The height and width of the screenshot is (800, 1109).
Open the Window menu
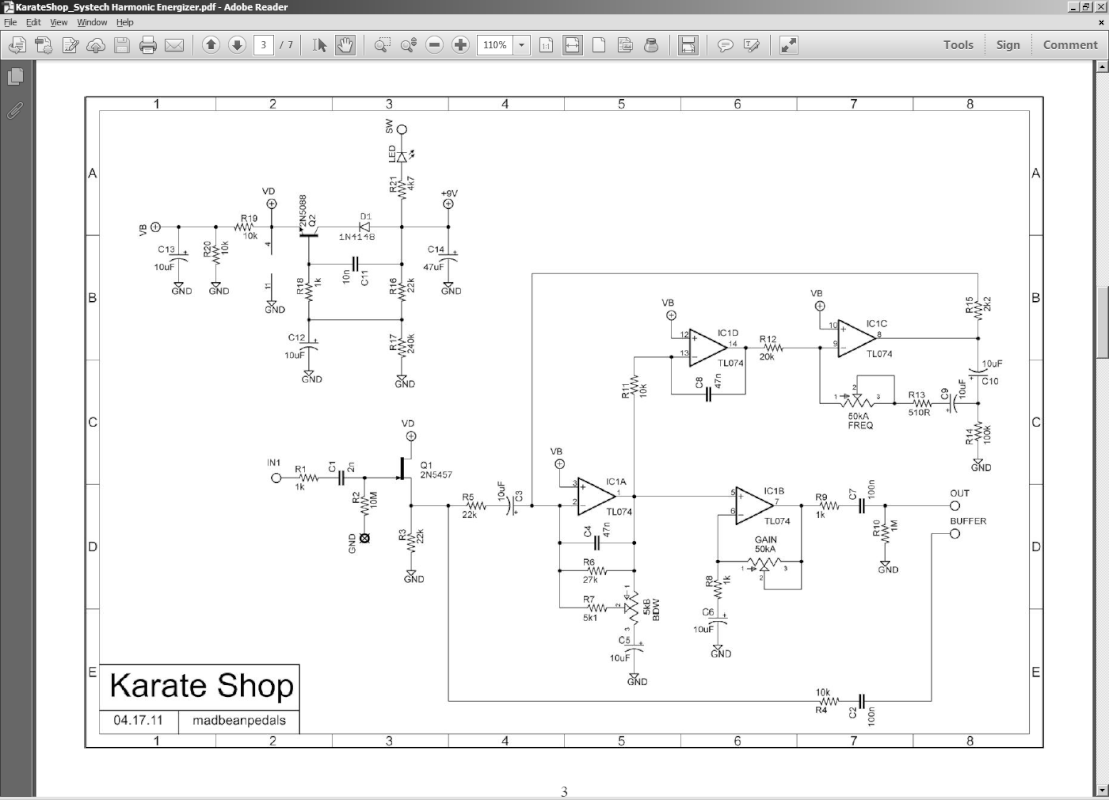tap(92, 22)
